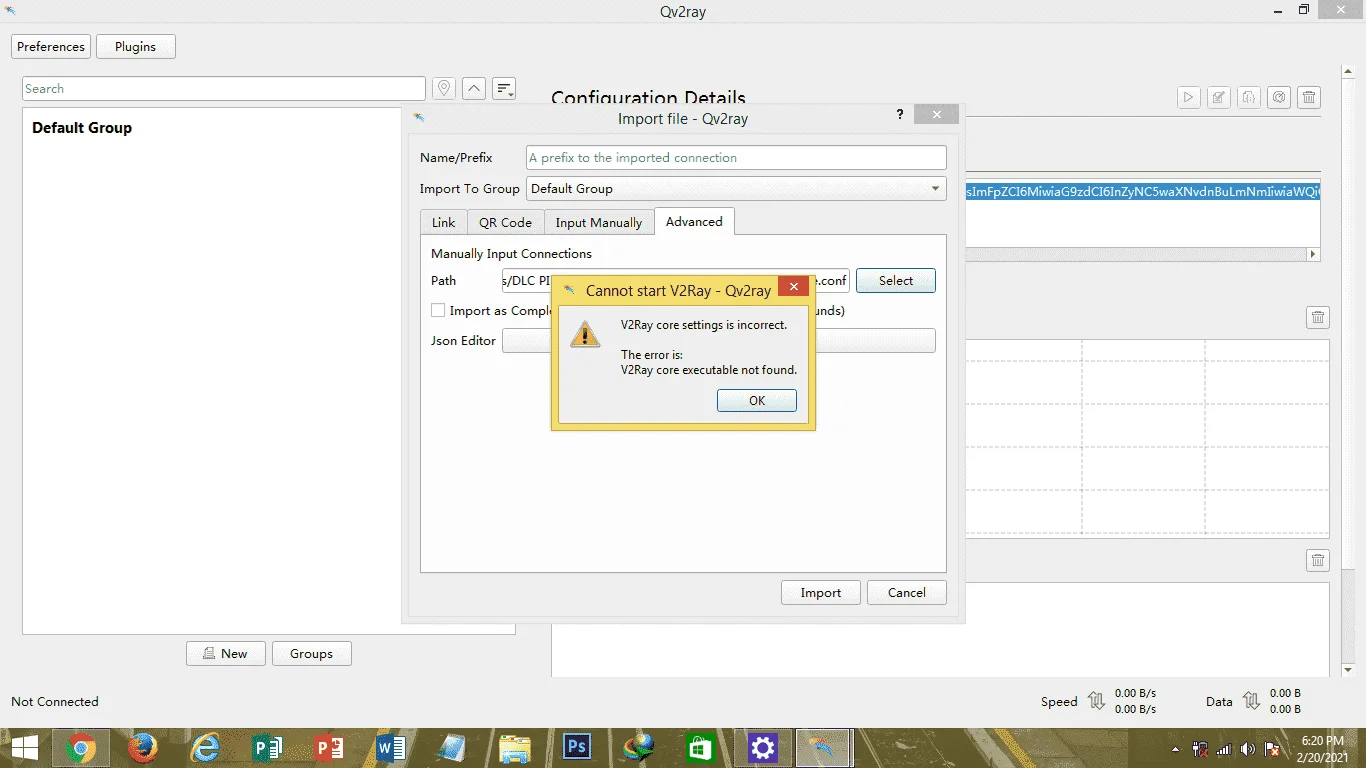Select Default Group in the connection list
The height and width of the screenshot is (768, 1366).
pos(82,128)
